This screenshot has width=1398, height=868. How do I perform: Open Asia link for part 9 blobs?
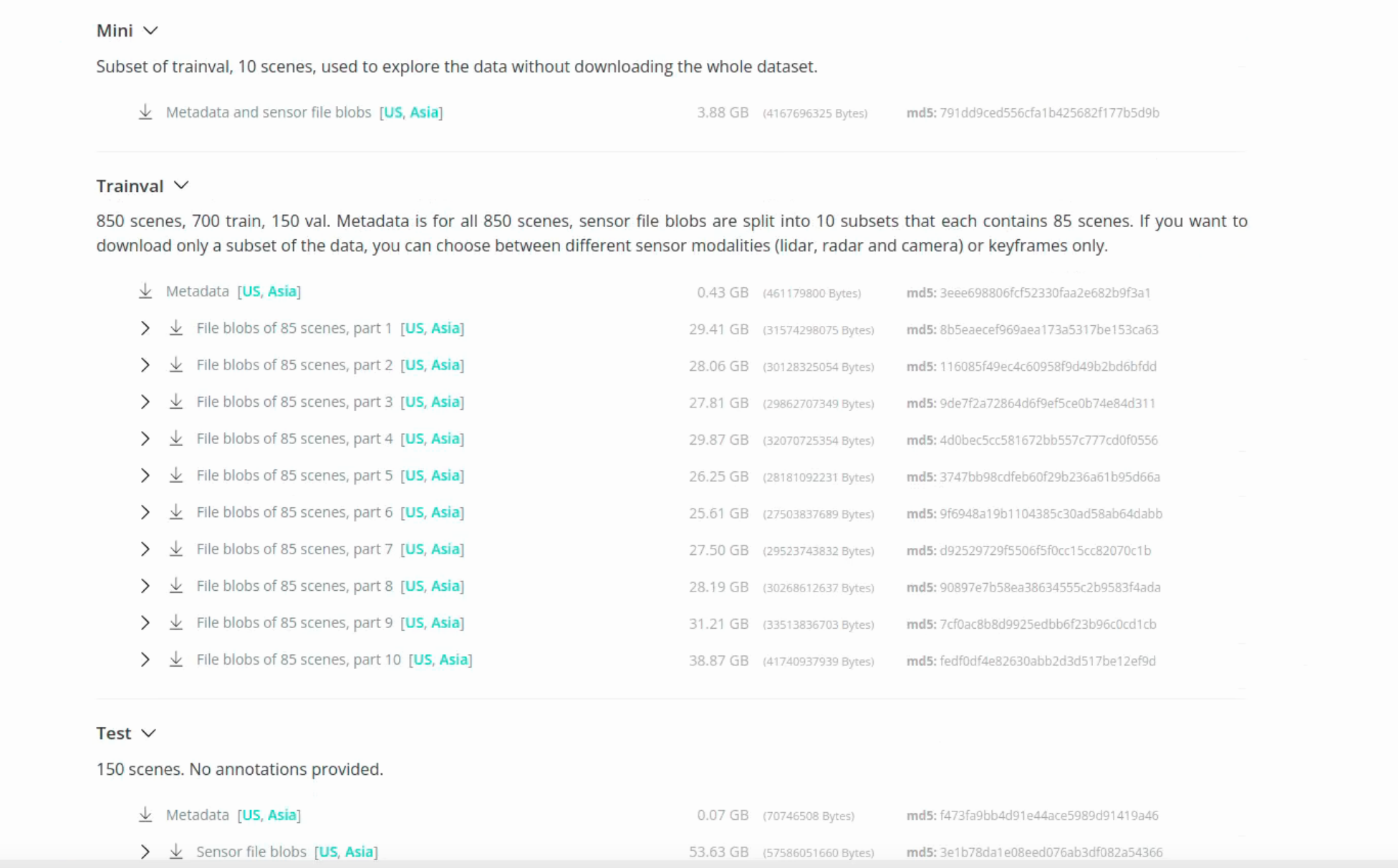coord(445,623)
